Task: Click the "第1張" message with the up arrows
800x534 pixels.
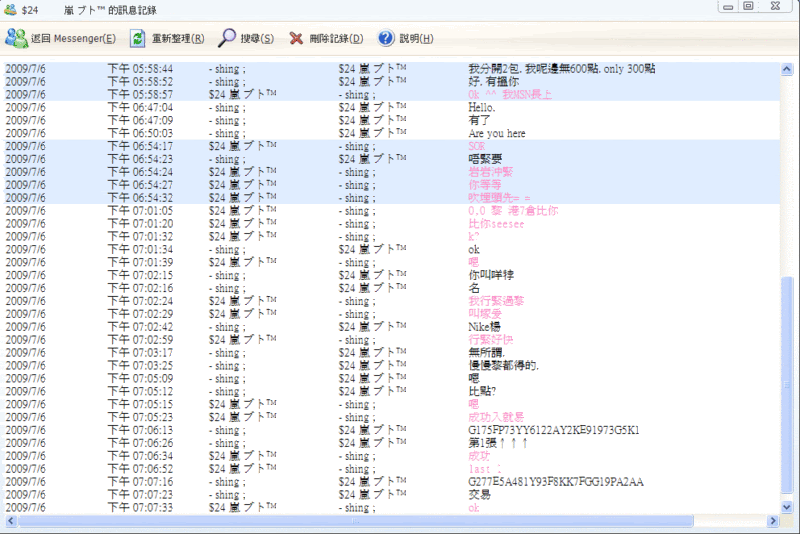Action: pos(497,443)
